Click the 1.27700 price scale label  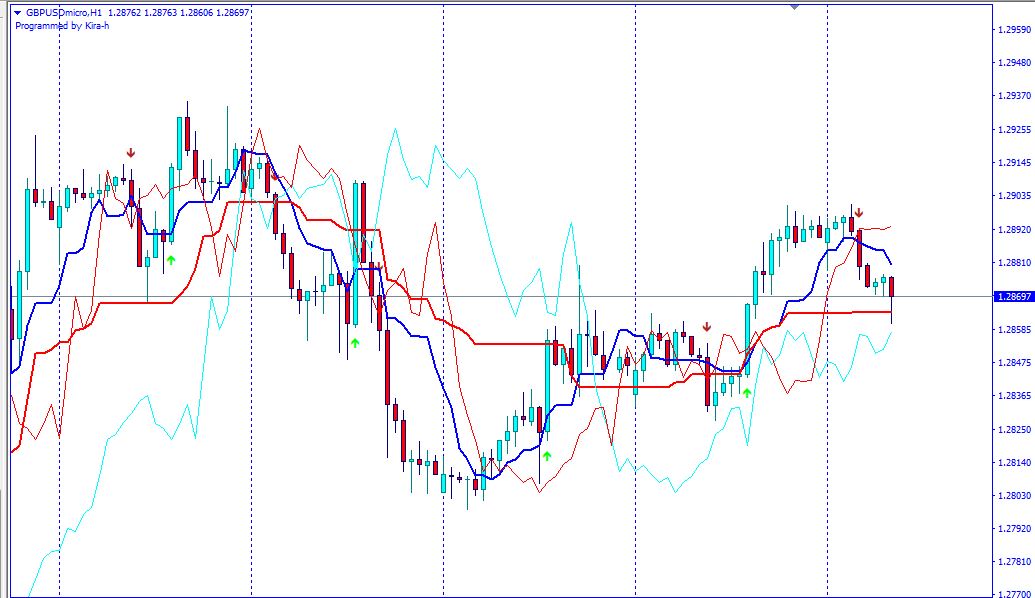click(1013, 594)
